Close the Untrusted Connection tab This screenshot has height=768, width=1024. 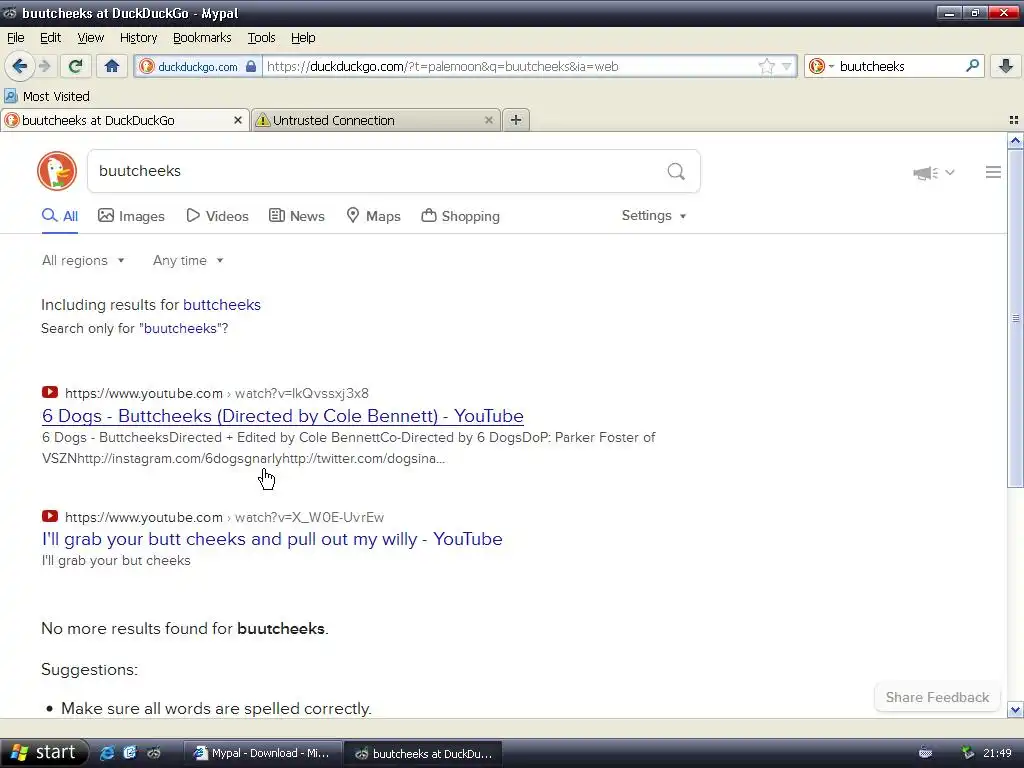click(x=488, y=120)
